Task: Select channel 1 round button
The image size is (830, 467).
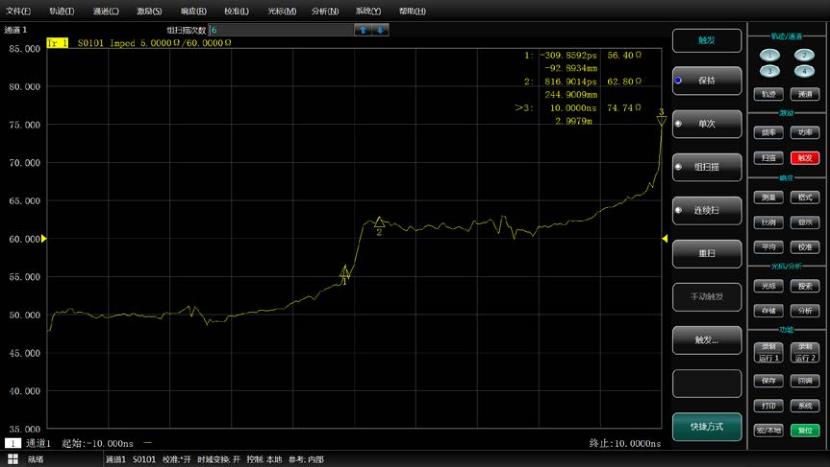Action: 769,55
